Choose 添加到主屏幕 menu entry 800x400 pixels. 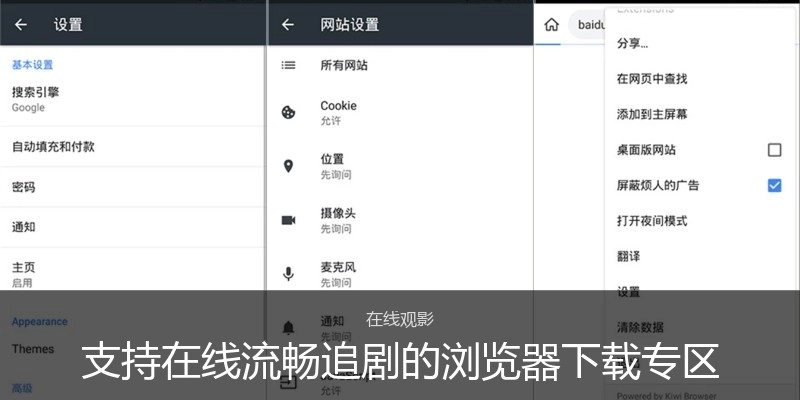(x=697, y=114)
